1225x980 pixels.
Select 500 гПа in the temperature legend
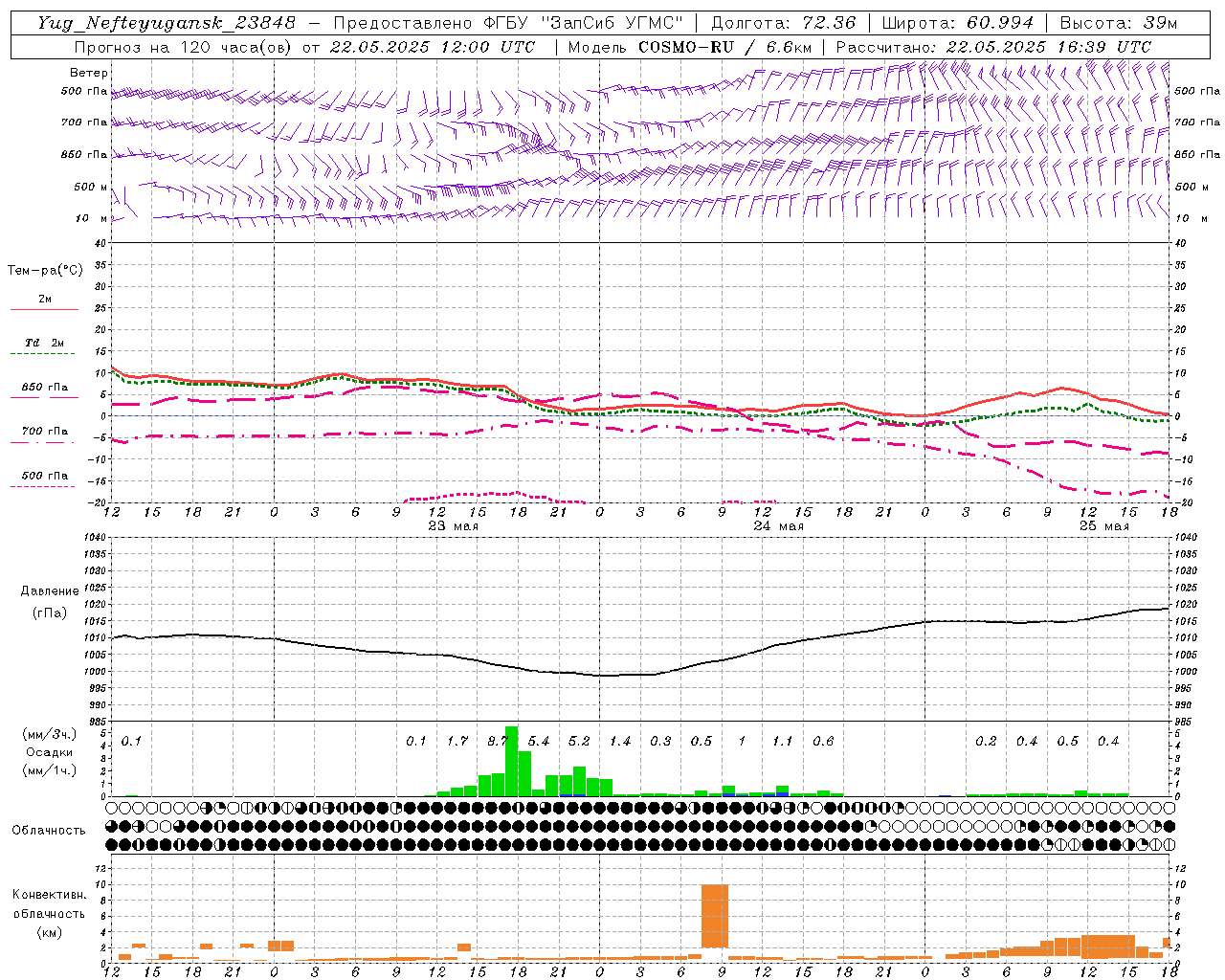point(45,476)
